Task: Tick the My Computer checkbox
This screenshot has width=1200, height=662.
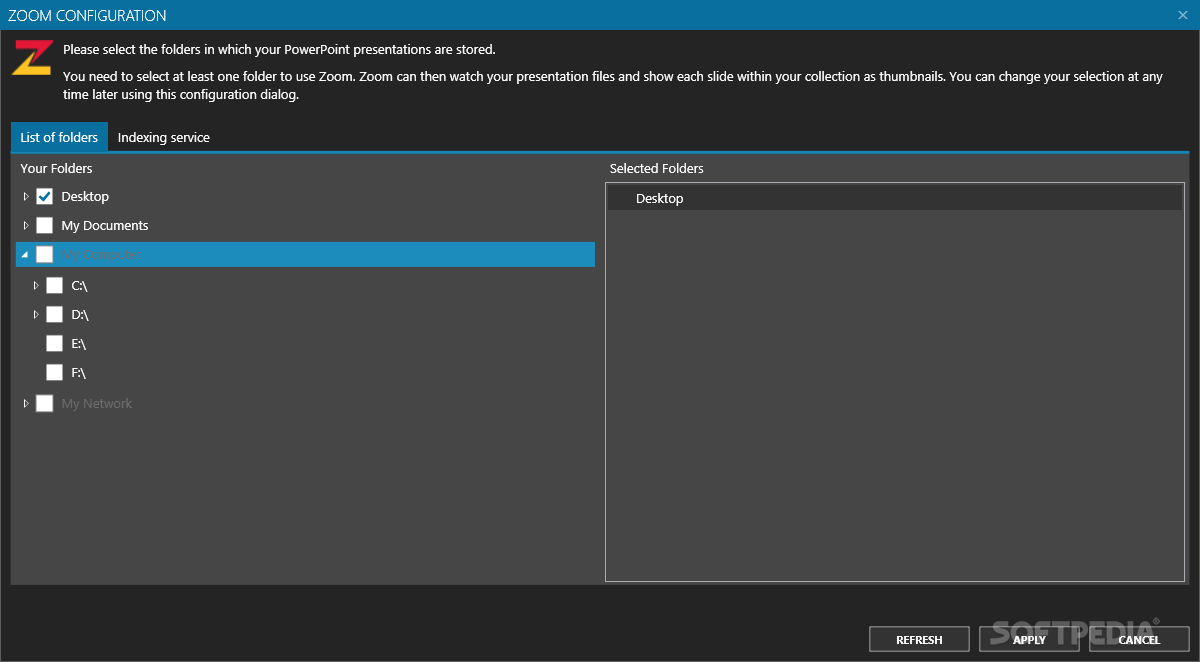Action: point(45,255)
